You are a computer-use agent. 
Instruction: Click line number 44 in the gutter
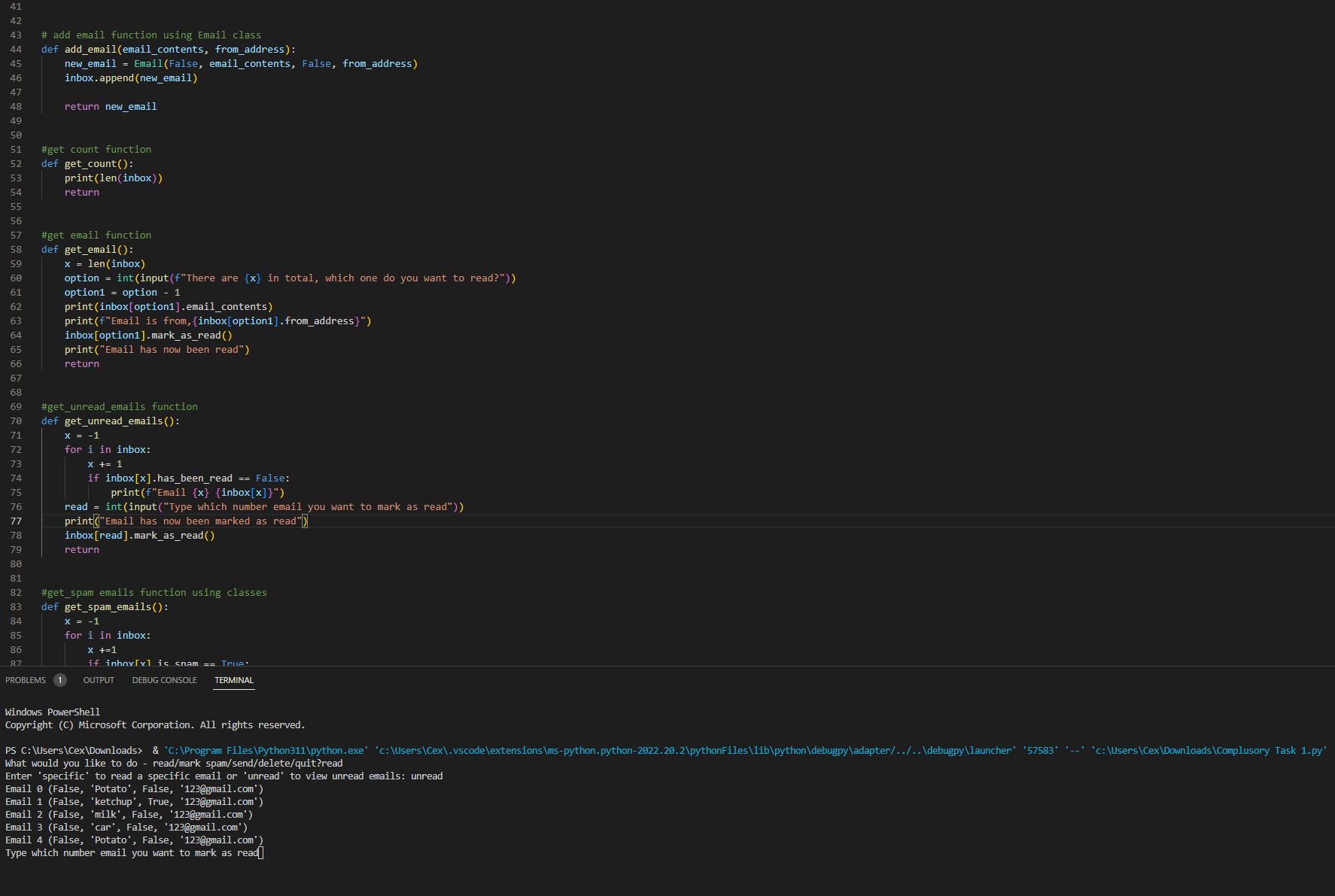pyautogui.click(x=16, y=50)
